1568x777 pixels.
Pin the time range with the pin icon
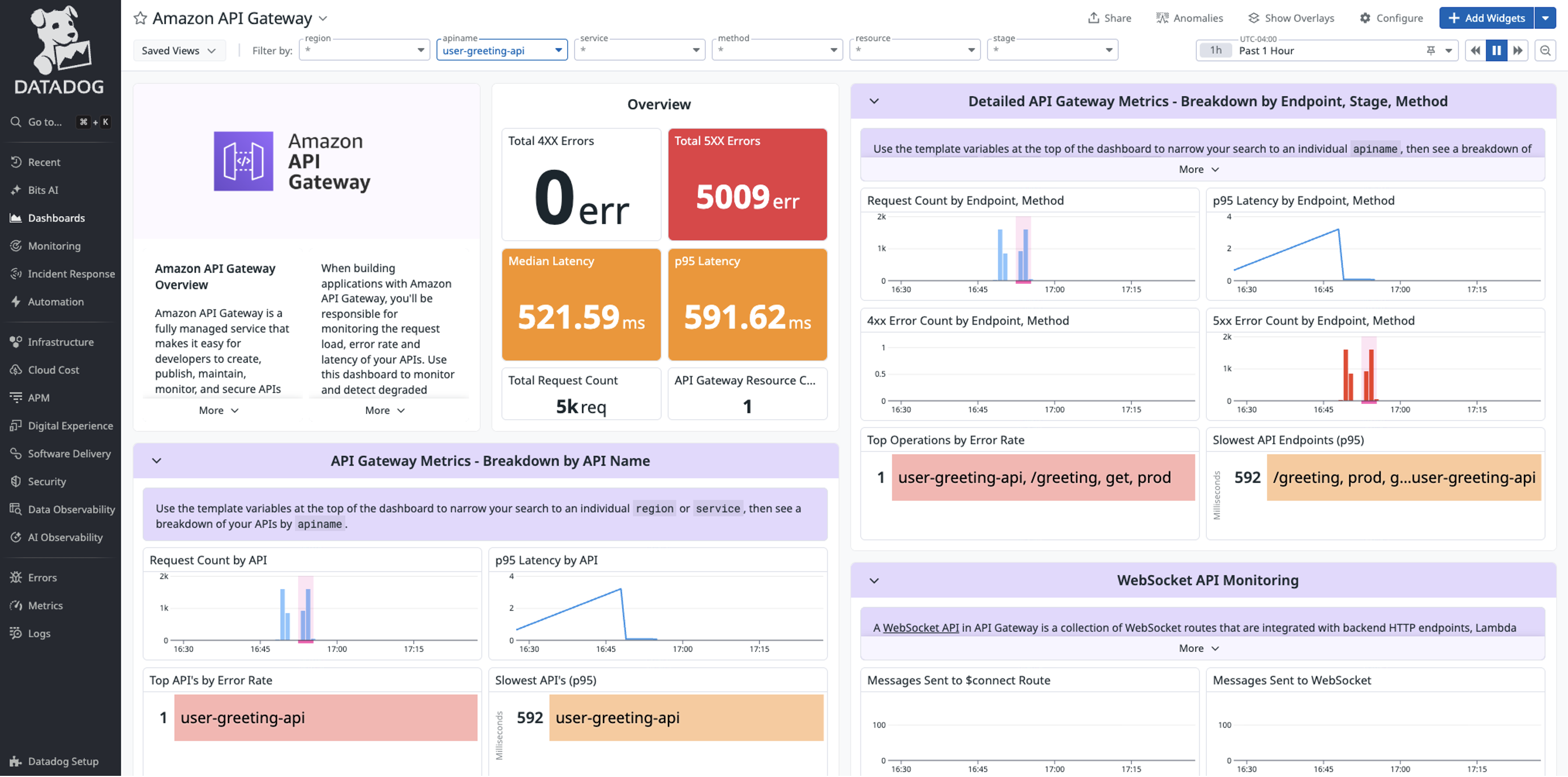[1431, 50]
